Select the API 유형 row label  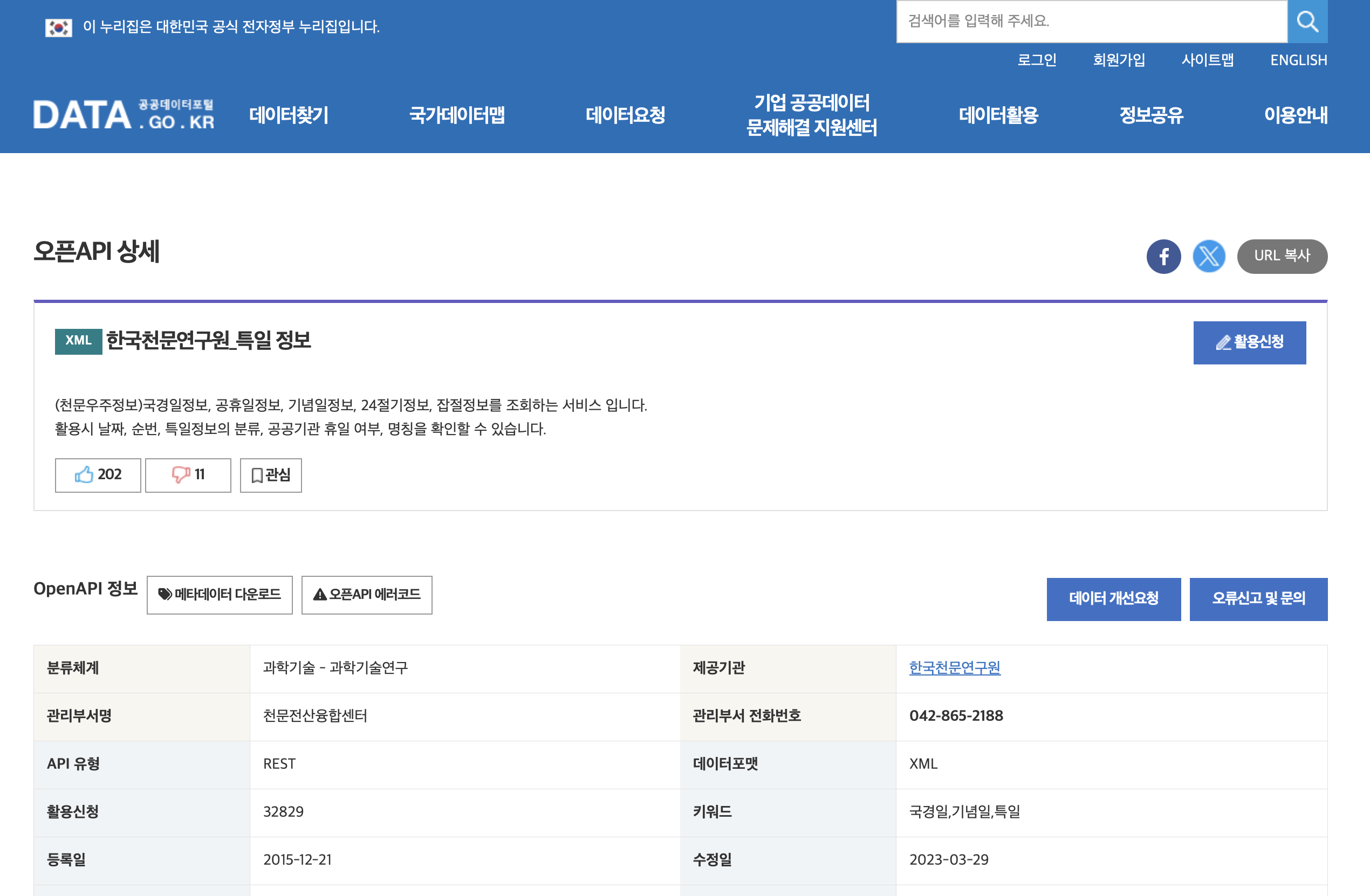point(73,763)
